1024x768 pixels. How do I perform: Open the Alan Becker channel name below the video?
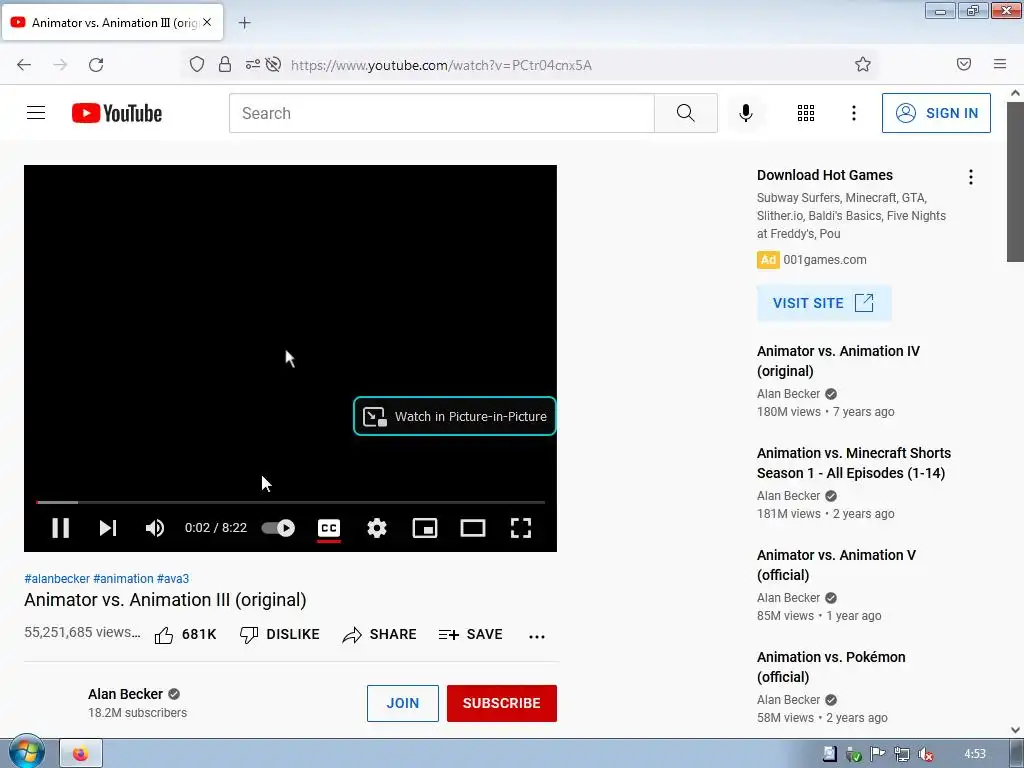[x=125, y=694]
